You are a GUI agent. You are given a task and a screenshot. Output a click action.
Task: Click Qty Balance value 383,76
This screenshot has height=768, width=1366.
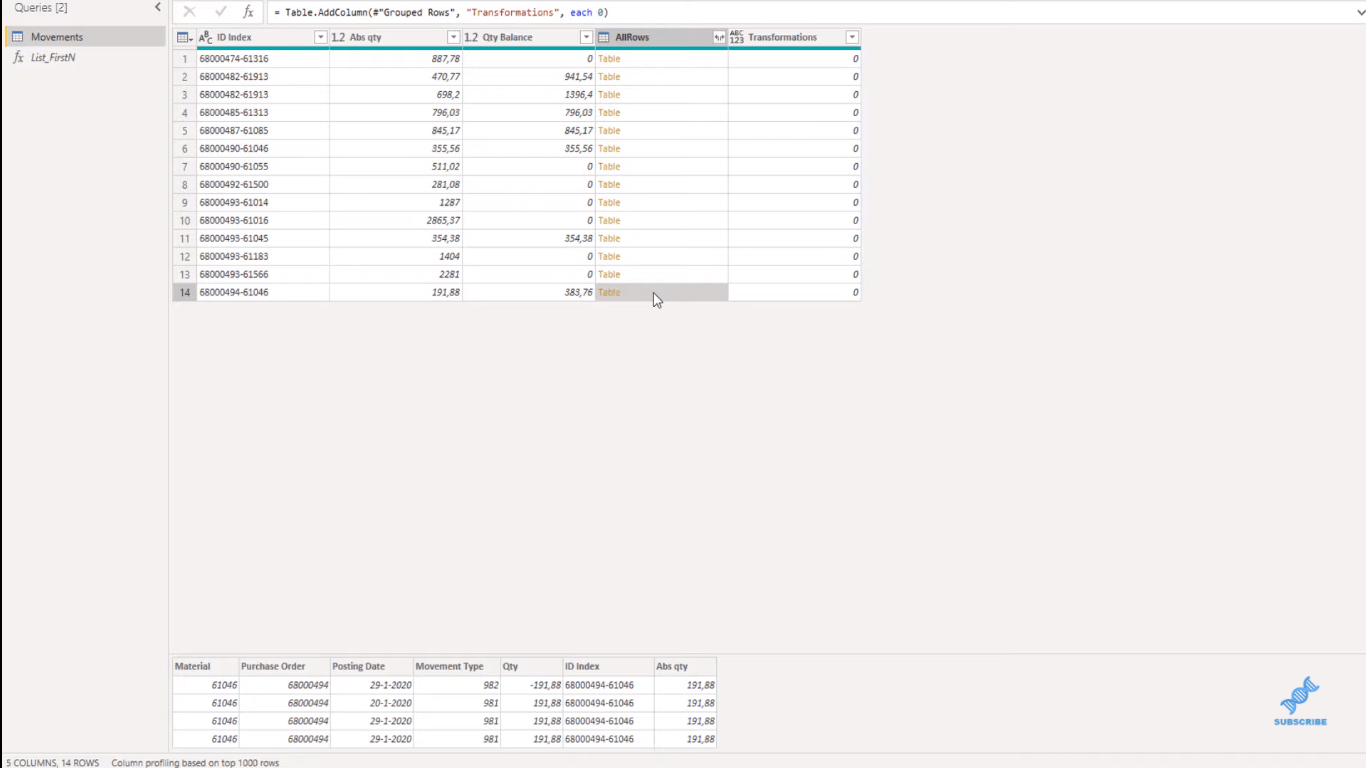(x=529, y=293)
